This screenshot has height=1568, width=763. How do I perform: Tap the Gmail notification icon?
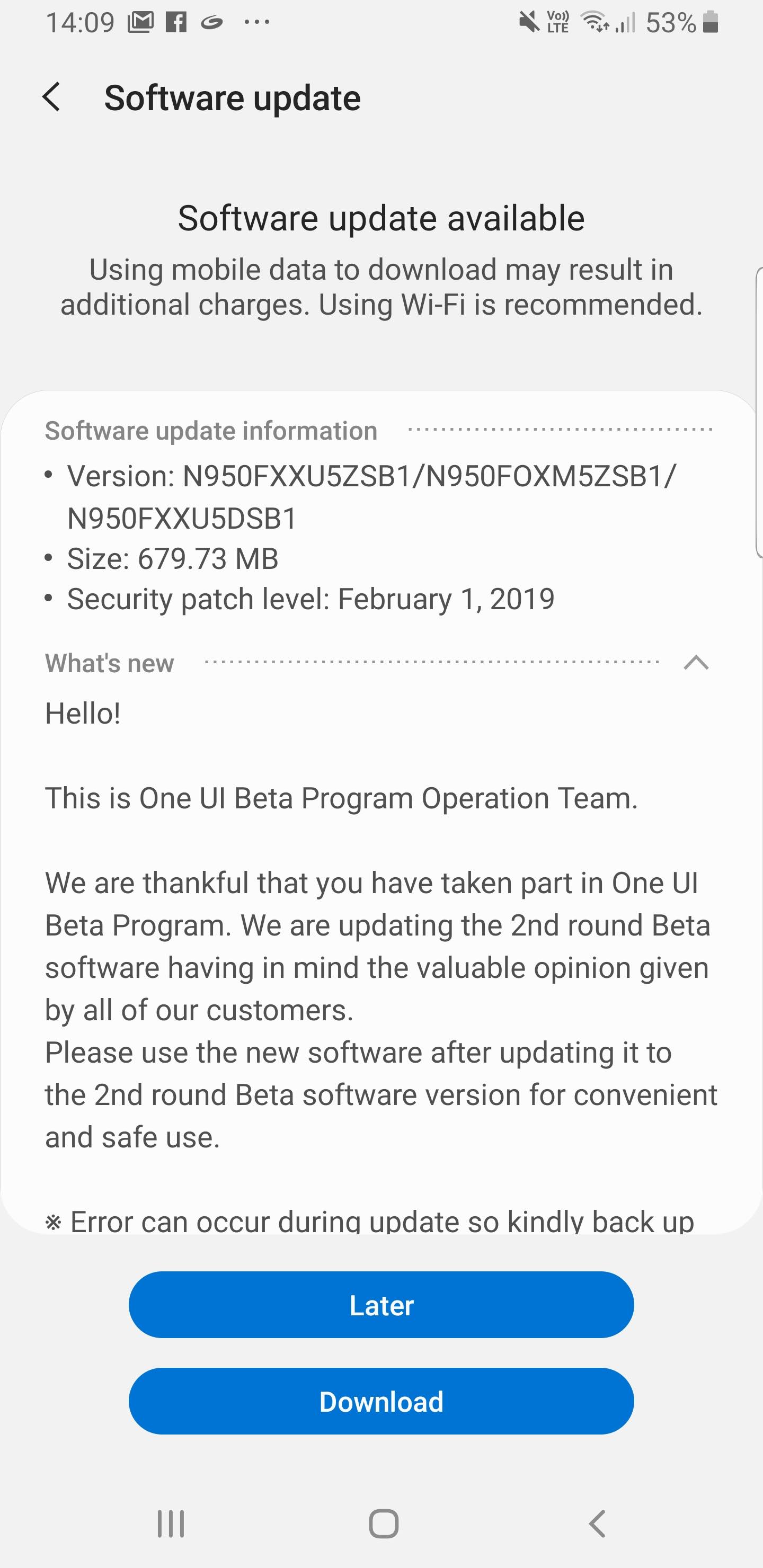[x=140, y=23]
